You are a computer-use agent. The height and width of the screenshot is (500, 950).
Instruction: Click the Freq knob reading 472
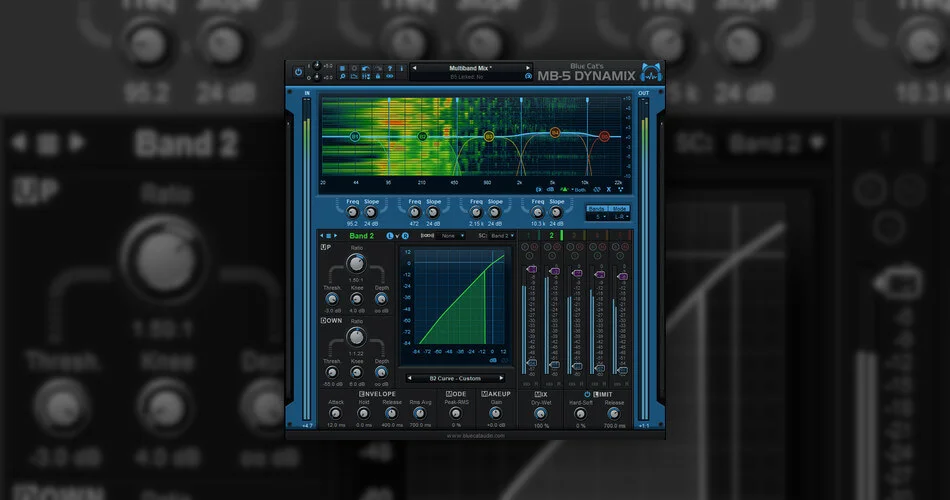[x=414, y=212]
